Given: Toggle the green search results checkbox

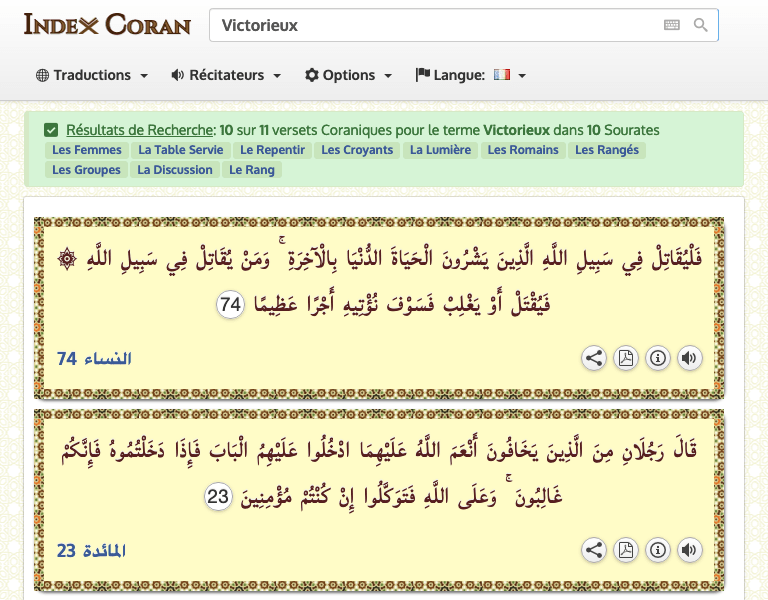Looking at the screenshot, I should 51,130.
